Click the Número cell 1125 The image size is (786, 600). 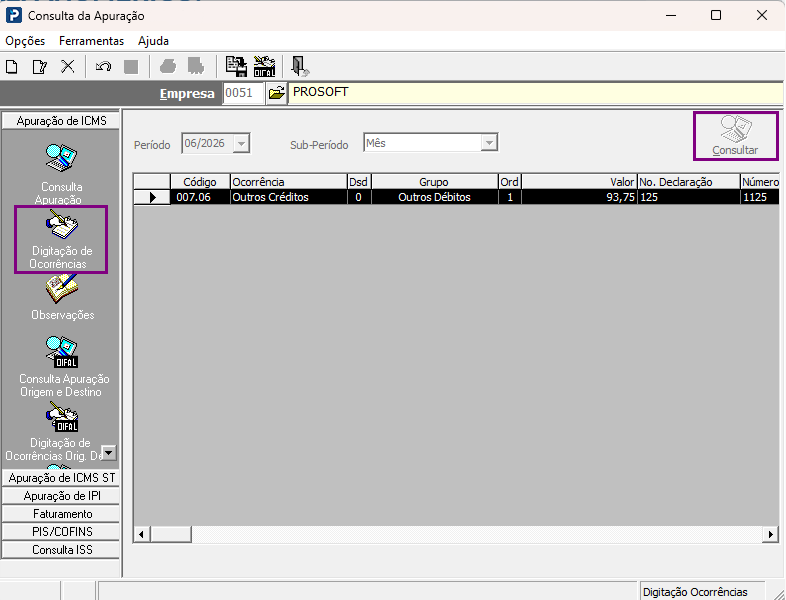click(760, 197)
